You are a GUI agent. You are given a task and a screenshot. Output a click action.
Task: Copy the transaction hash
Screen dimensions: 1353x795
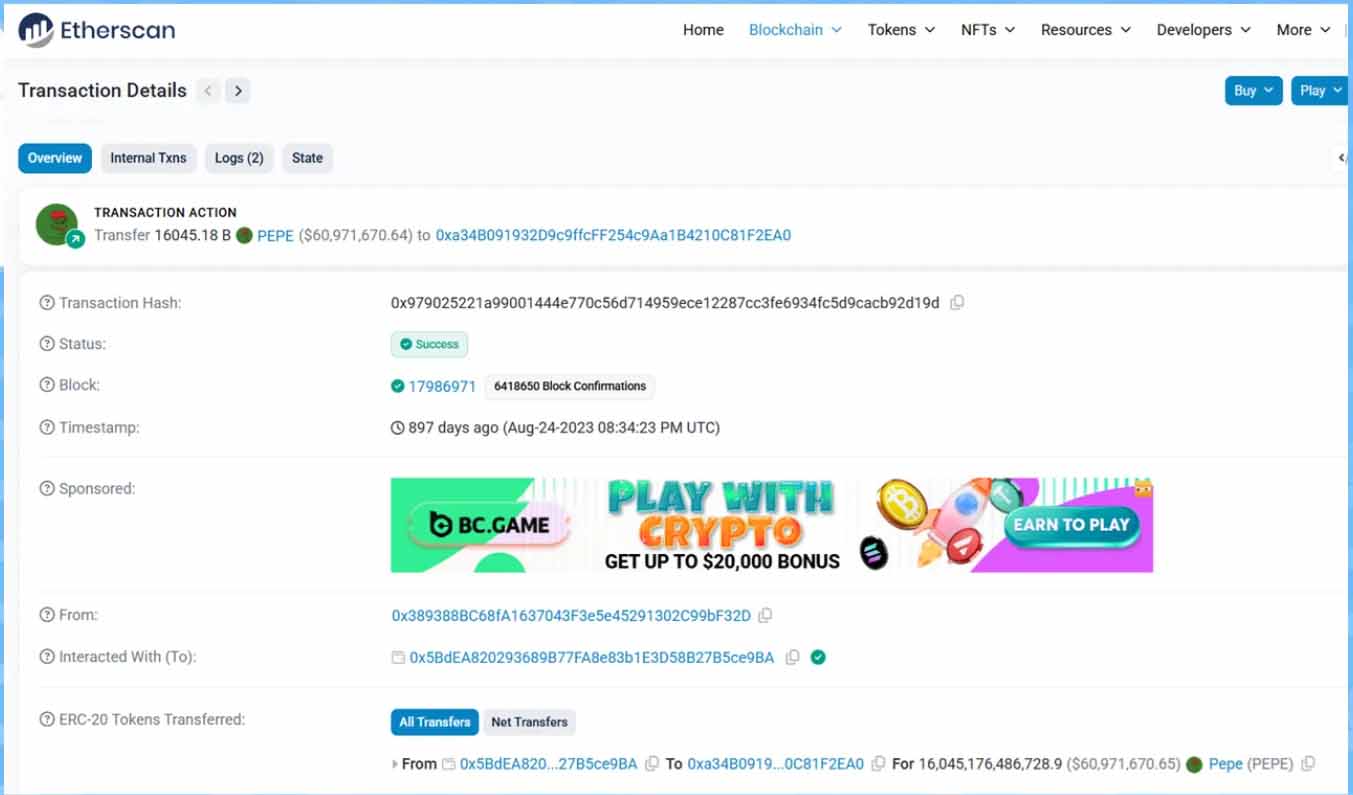(957, 303)
